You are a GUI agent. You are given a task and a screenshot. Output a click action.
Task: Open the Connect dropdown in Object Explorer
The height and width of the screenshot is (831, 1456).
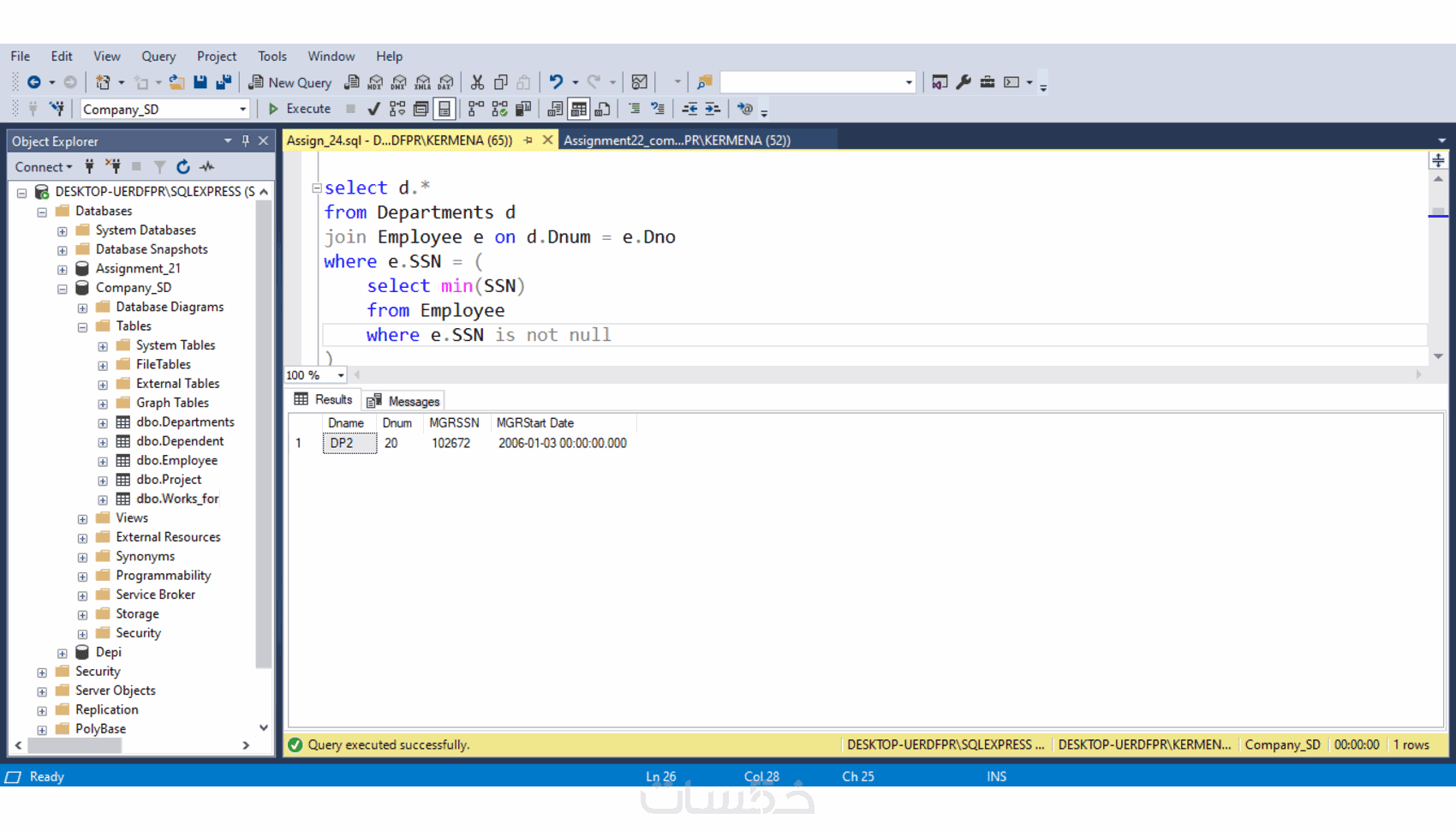coord(43,167)
